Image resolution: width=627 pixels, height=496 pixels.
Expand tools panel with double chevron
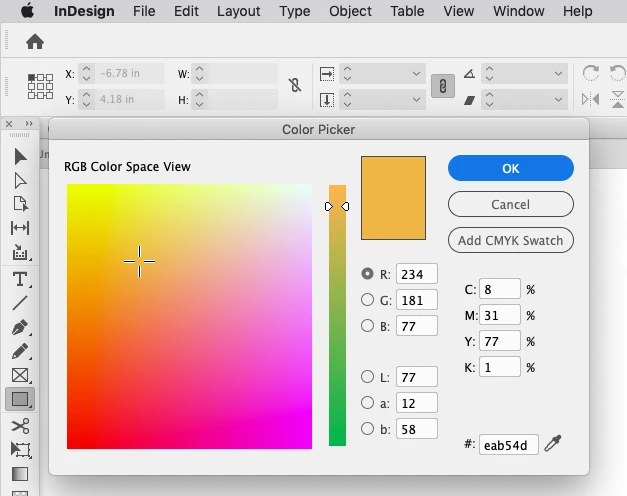(x=29, y=124)
